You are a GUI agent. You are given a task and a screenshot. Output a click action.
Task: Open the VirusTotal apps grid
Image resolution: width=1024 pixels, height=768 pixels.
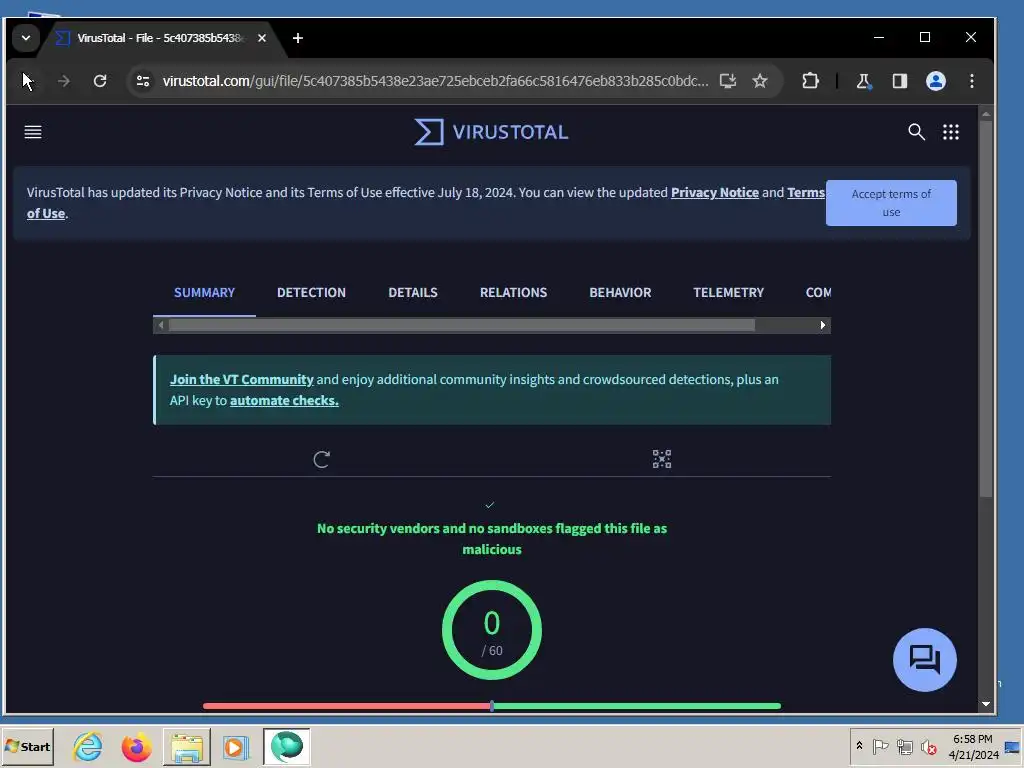click(x=951, y=132)
